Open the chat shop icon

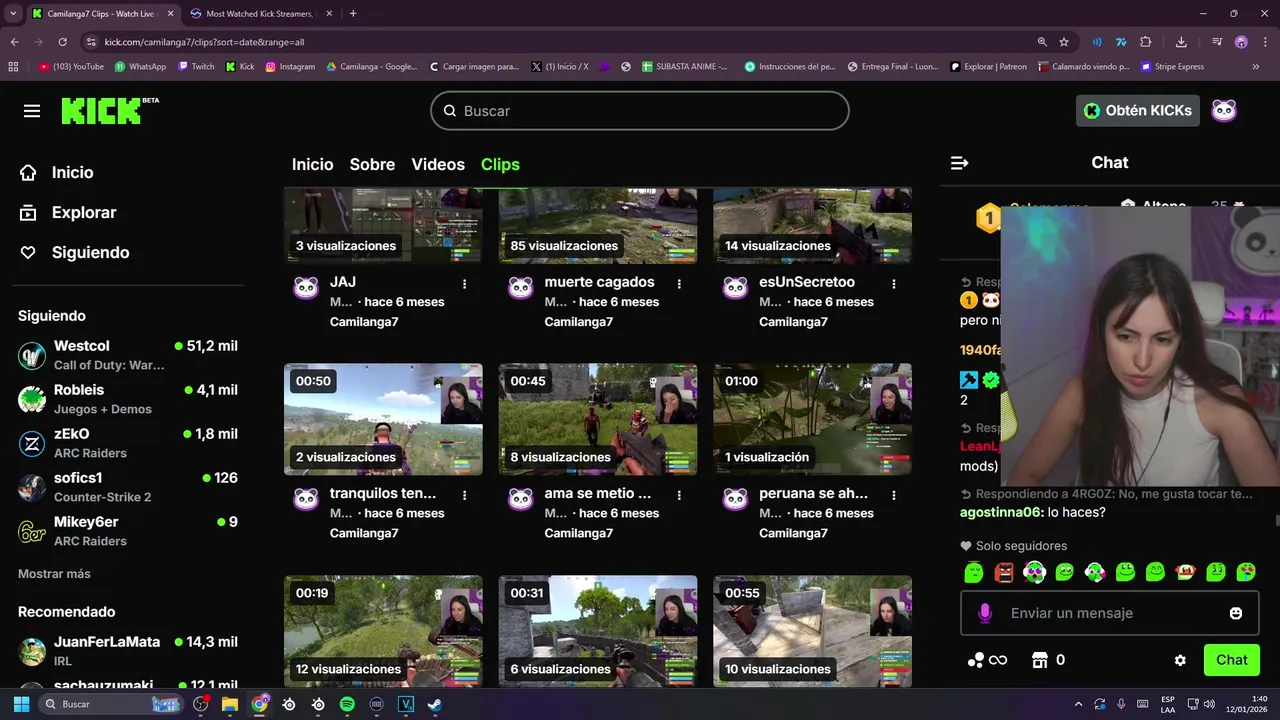1040,660
